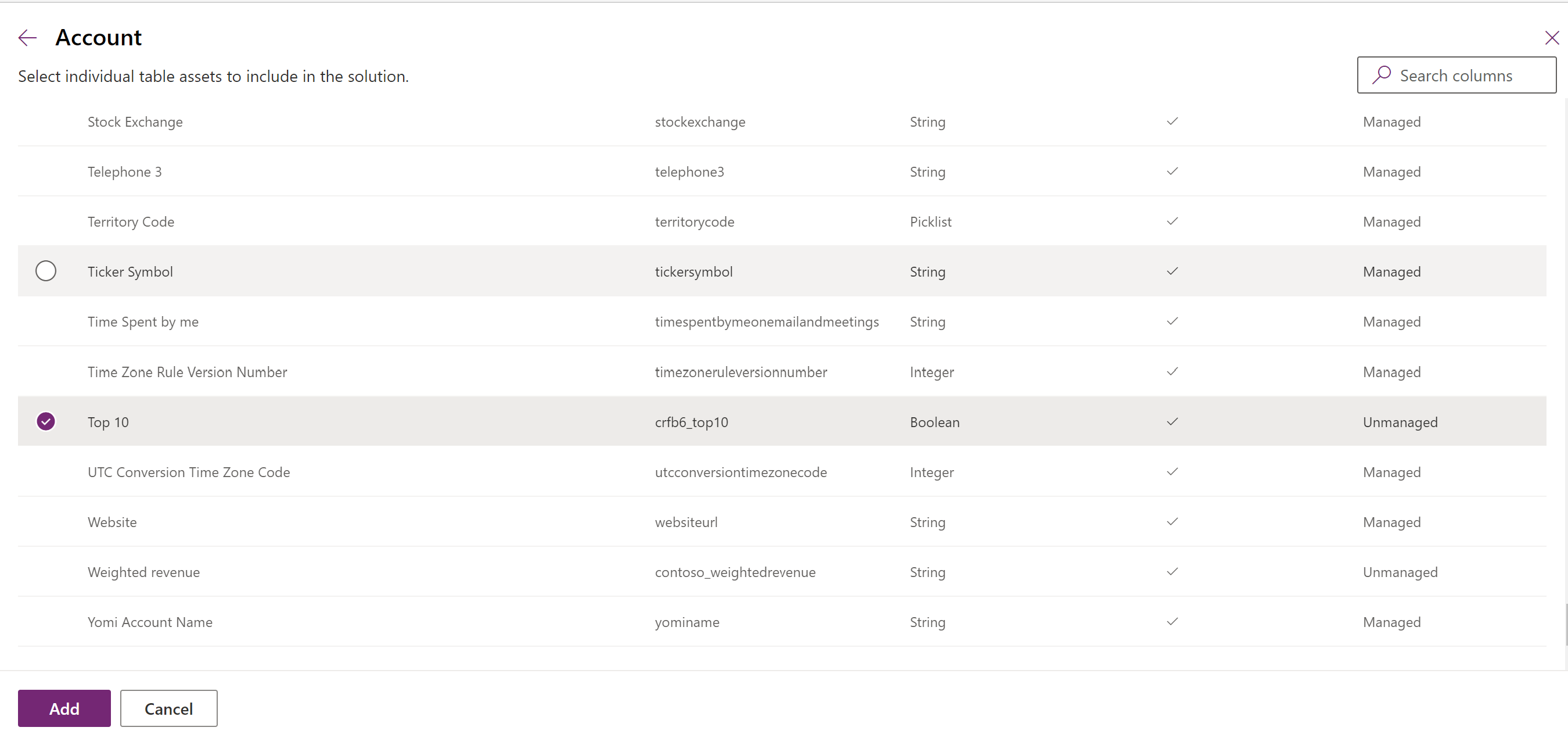Screen dimensions: 1568x738
Task: Toggle the Top 10 selected checkbox
Action: [46, 421]
